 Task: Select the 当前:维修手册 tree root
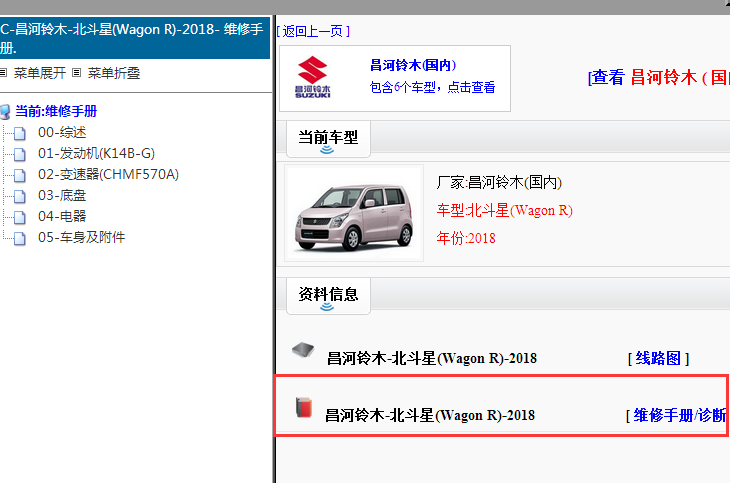click(x=56, y=111)
